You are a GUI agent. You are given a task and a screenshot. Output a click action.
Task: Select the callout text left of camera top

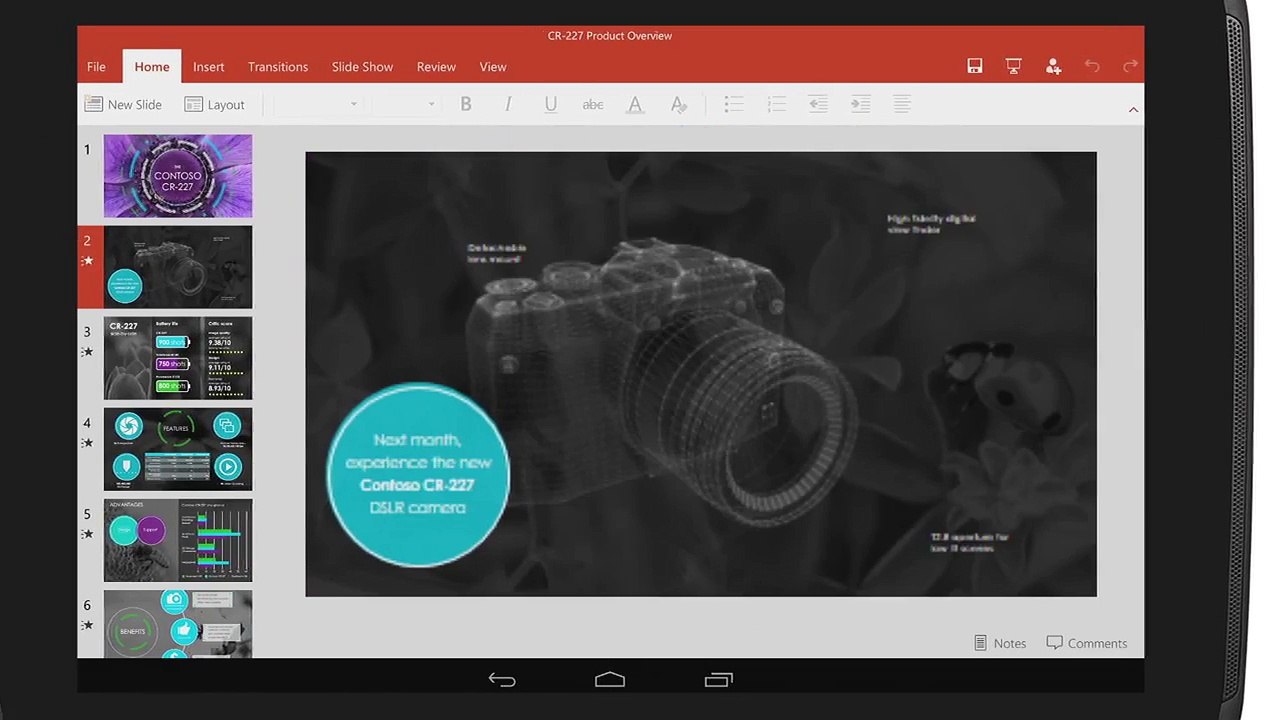click(496, 253)
